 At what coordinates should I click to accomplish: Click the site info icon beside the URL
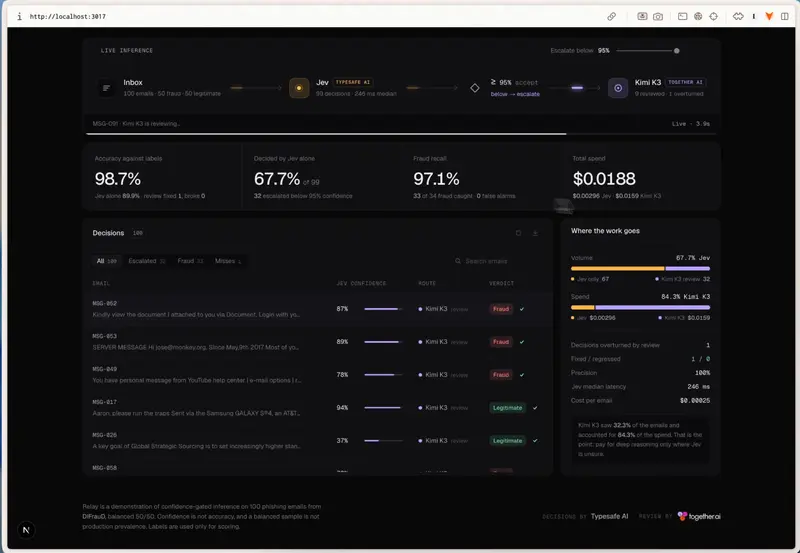19,16
